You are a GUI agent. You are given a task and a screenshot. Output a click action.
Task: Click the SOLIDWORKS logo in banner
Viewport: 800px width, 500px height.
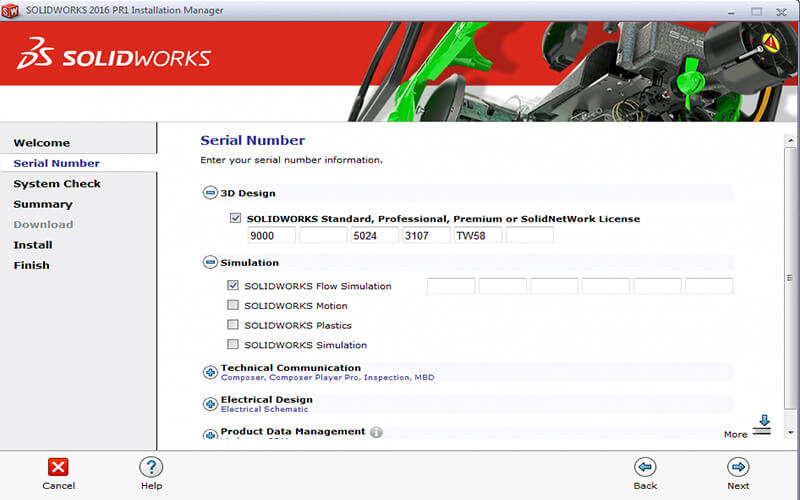113,57
